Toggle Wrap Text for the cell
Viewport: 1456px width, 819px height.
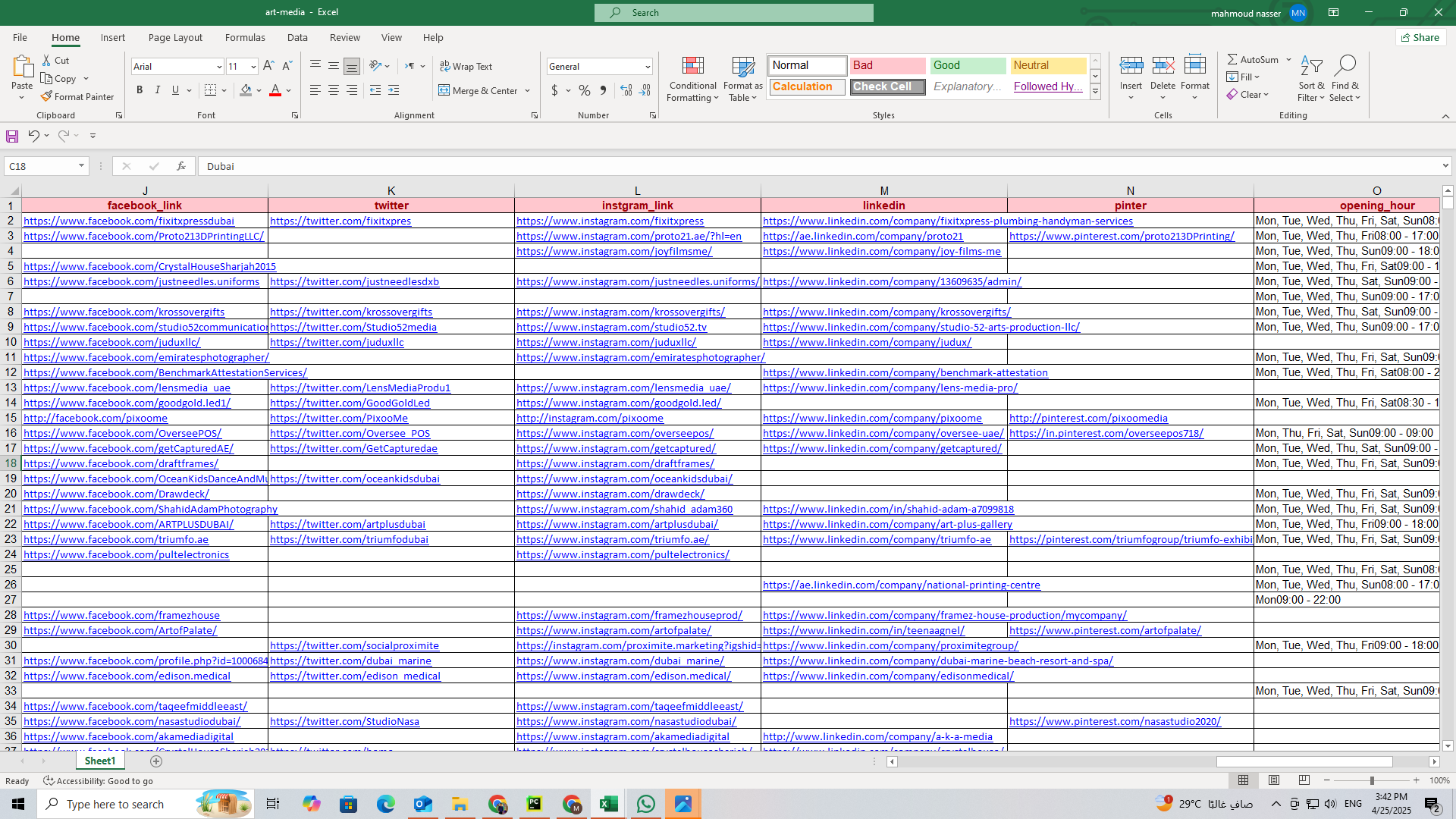point(466,66)
